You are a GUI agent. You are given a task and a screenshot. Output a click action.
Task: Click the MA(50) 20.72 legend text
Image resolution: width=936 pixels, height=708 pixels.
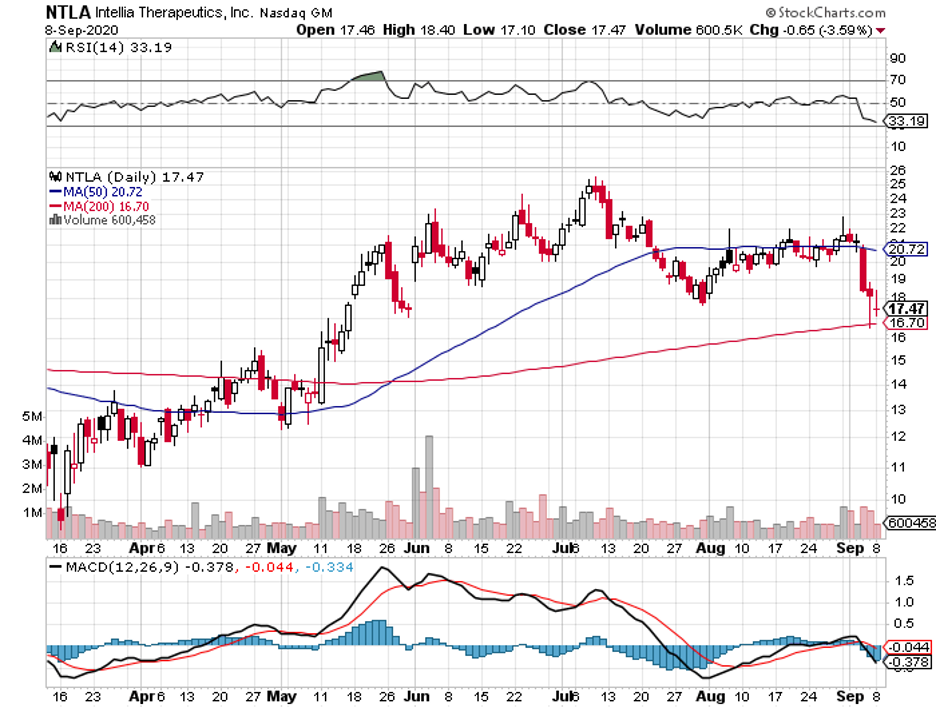point(103,192)
